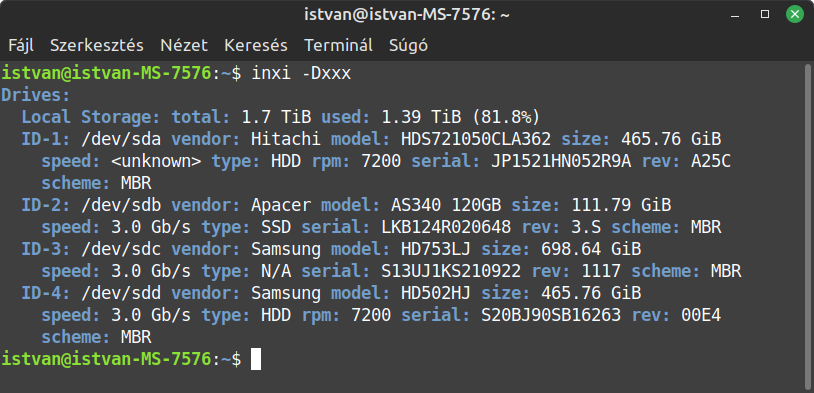Click the ID-2: label
This screenshot has width=814, height=393.
[46, 205]
